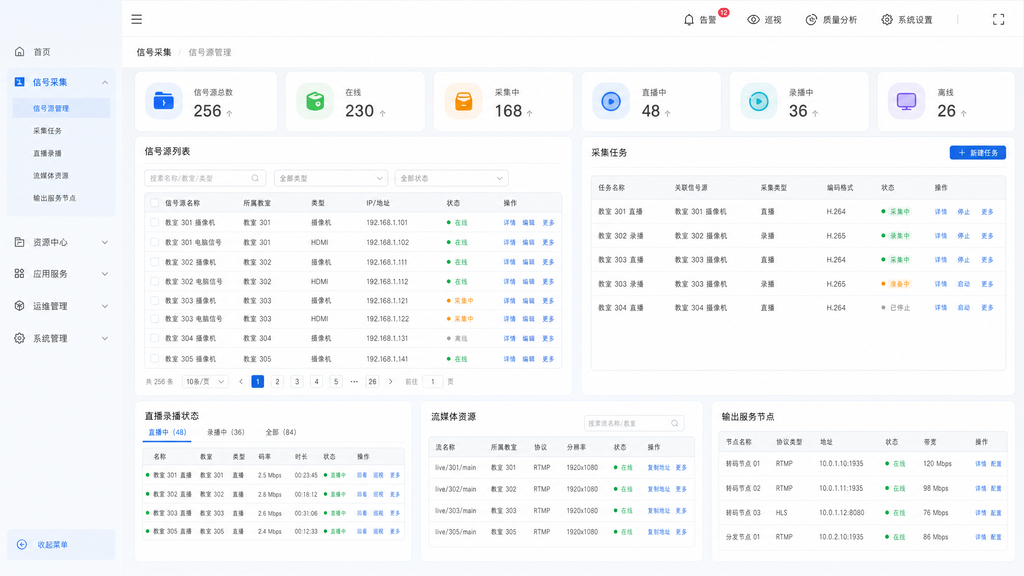
Task: Click the pagination ellipsis jump icon
Action: coord(354,381)
